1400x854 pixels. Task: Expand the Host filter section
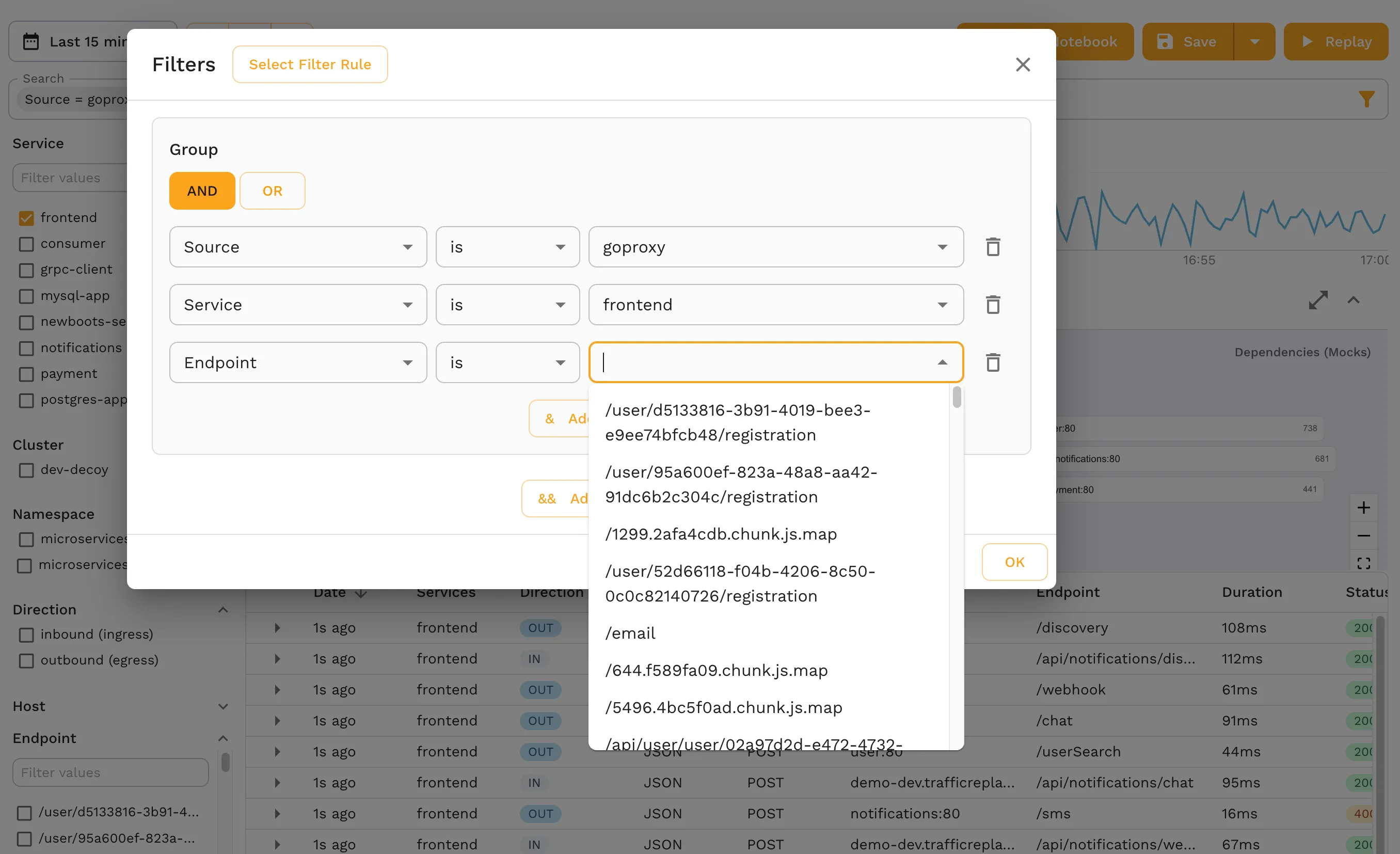[x=222, y=706]
